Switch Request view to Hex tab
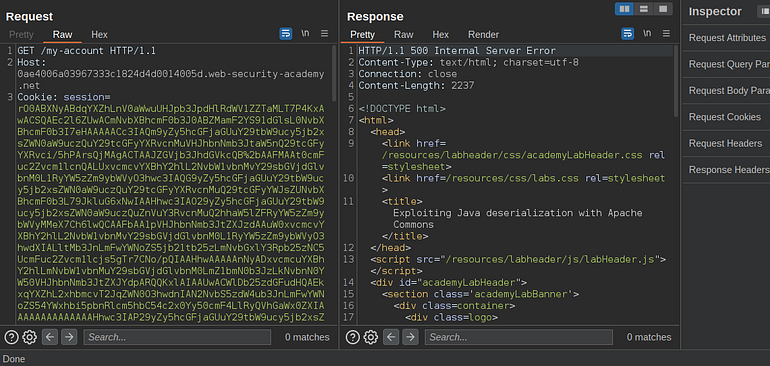Image resolution: width=770 pixels, height=366 pixels. point(99,34)
